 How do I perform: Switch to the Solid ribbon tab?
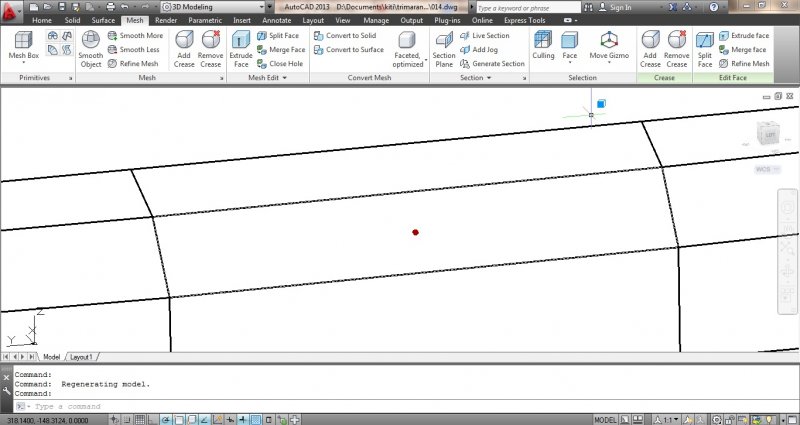[72, 20]
